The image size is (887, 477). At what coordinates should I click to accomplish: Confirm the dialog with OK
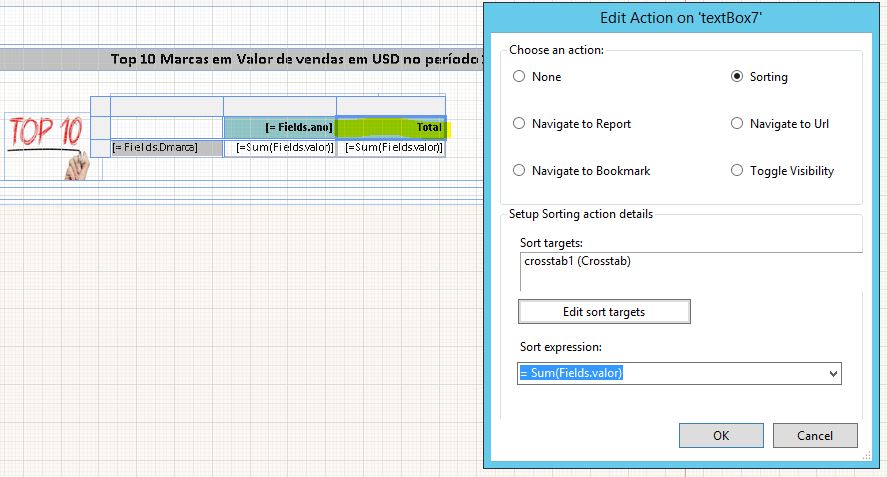click(721, 435)
